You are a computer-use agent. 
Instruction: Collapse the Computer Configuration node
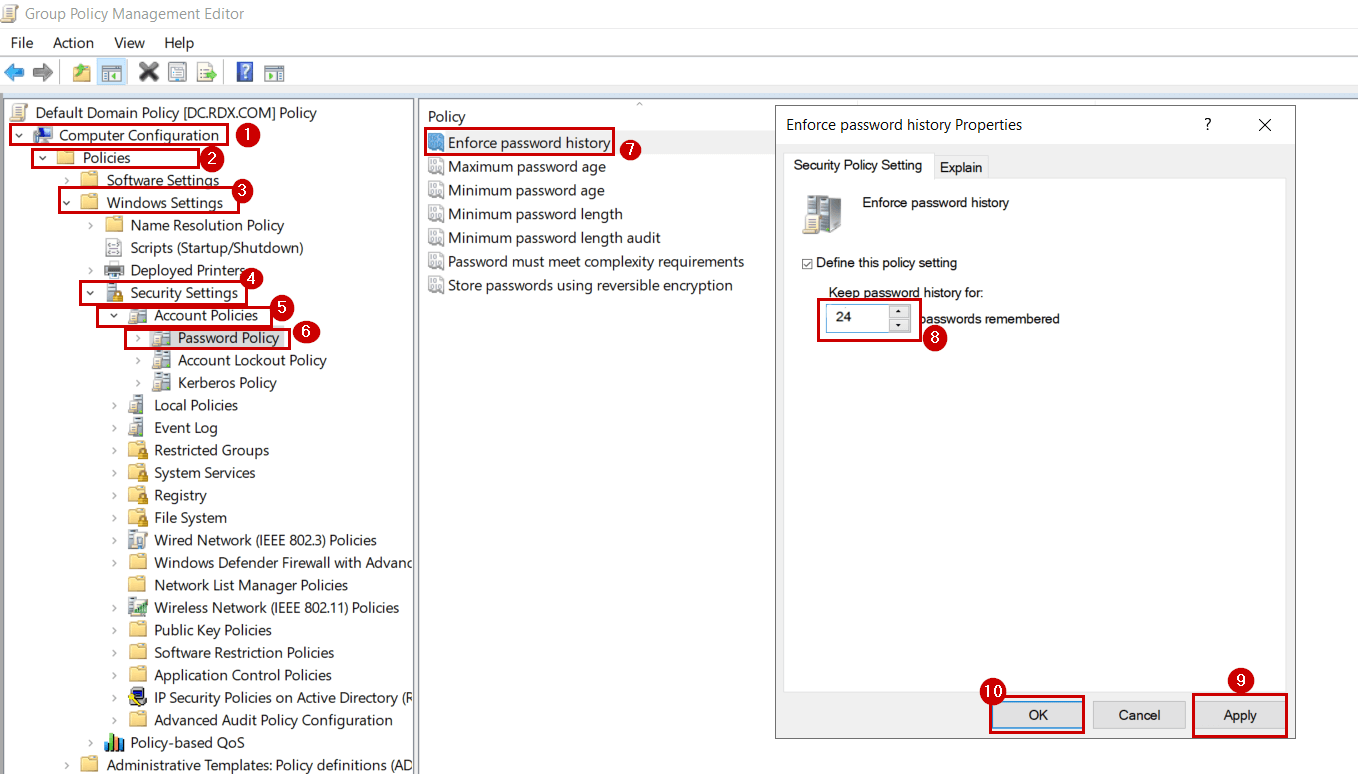[19, 134]
